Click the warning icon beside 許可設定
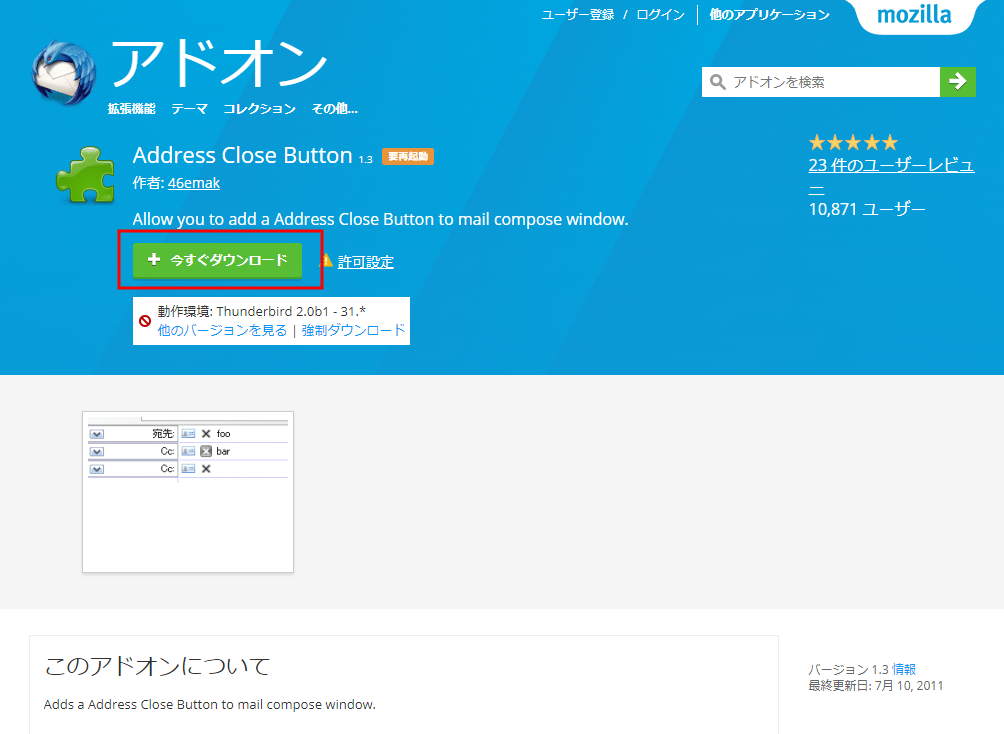 click(x=327, y=261)
